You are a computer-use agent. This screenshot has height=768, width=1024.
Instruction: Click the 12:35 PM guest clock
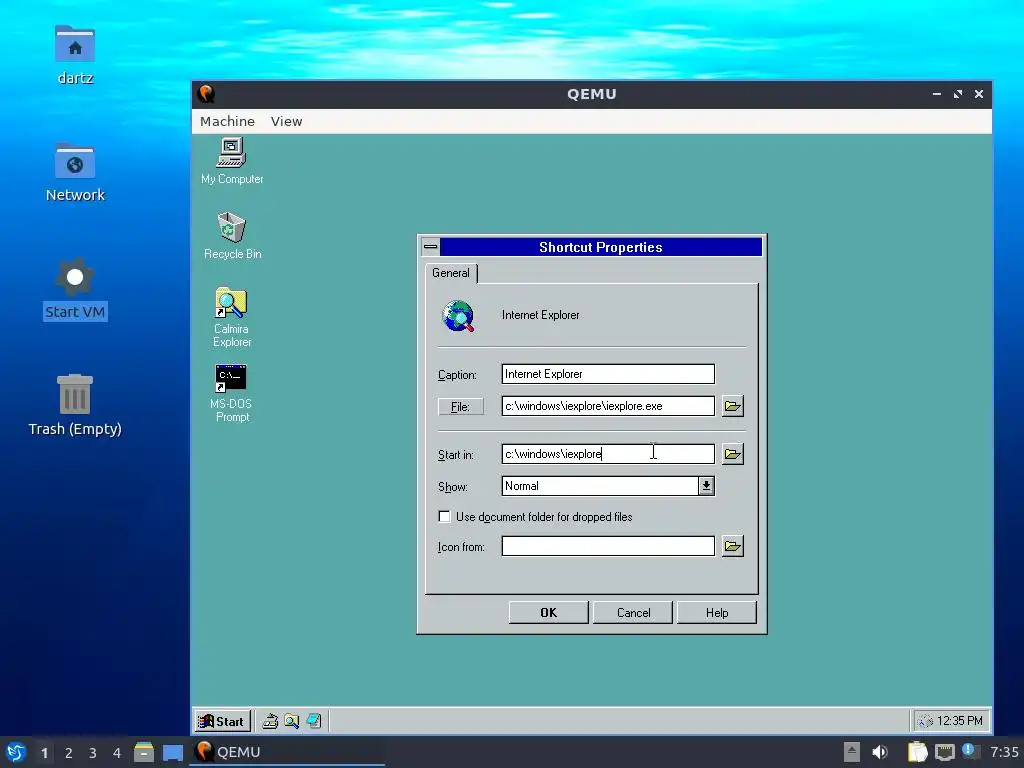pos(959,721)
